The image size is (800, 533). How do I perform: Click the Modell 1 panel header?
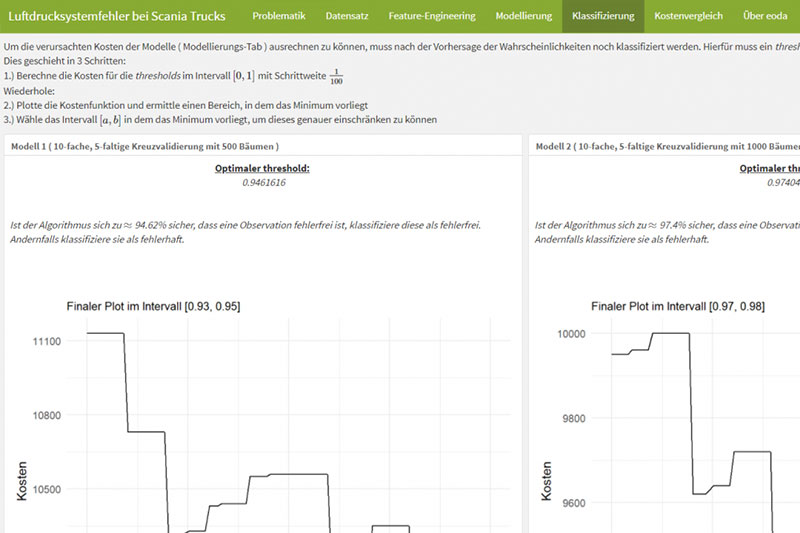pos(263,146)
